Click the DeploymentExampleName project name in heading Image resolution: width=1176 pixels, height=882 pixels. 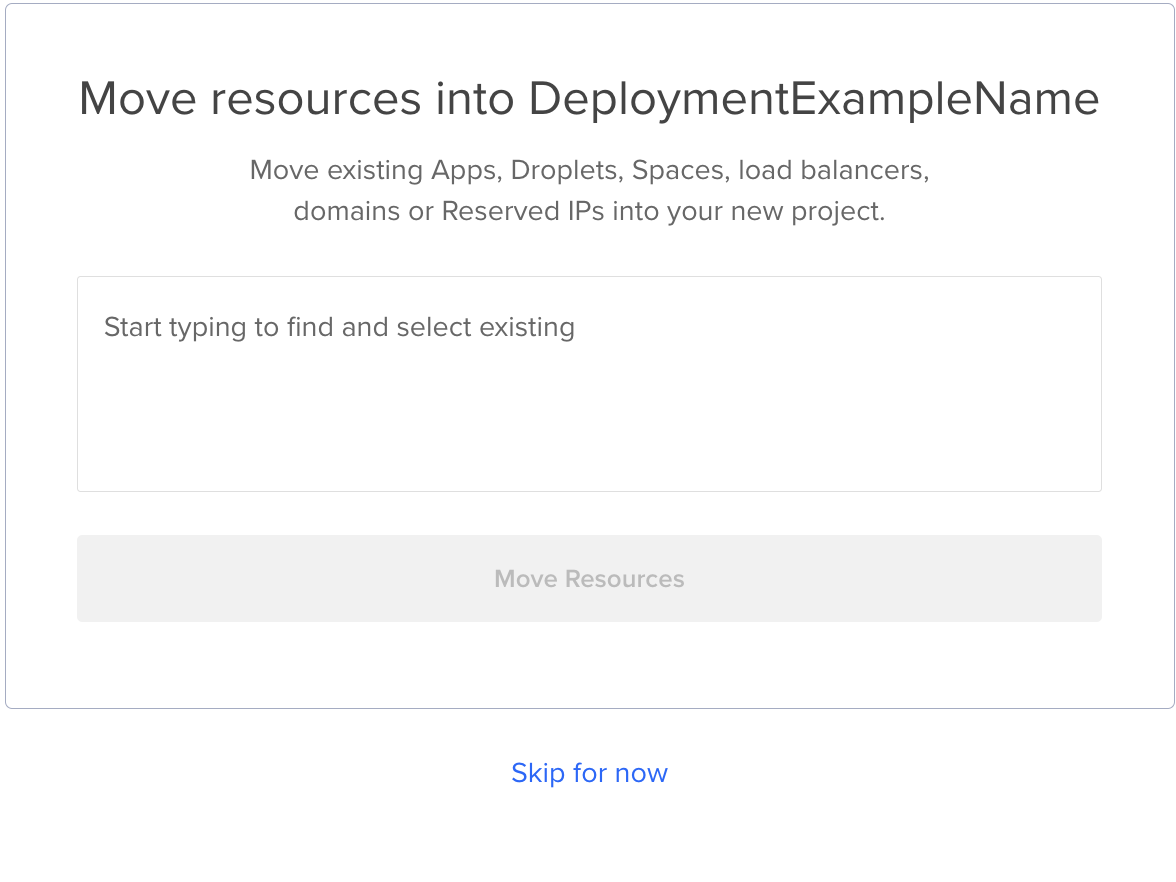[x=813, y=99]
